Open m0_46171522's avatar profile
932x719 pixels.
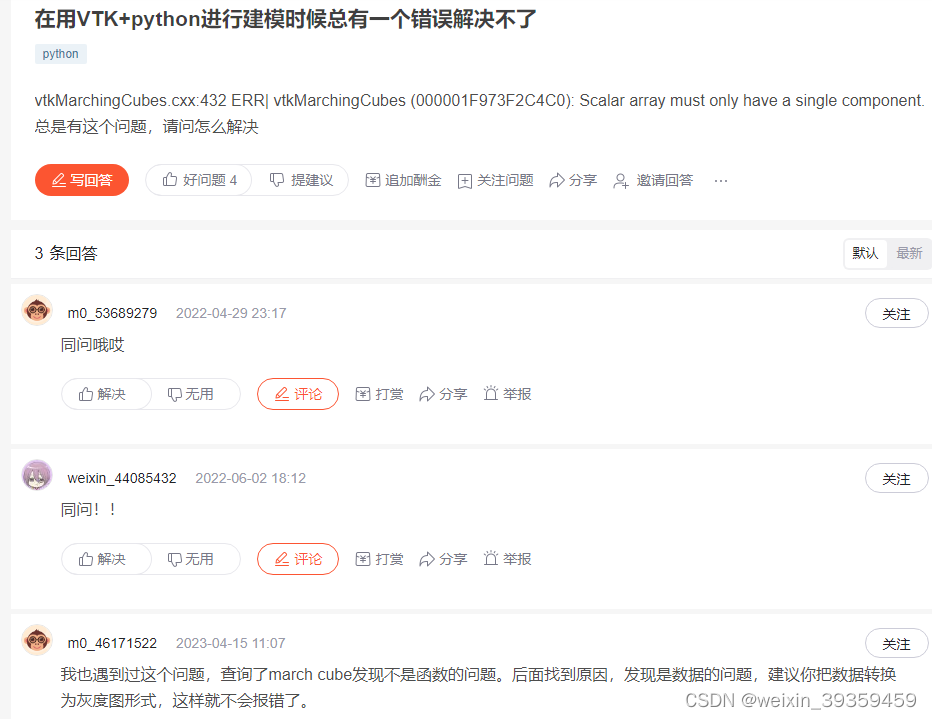[37, 641]
